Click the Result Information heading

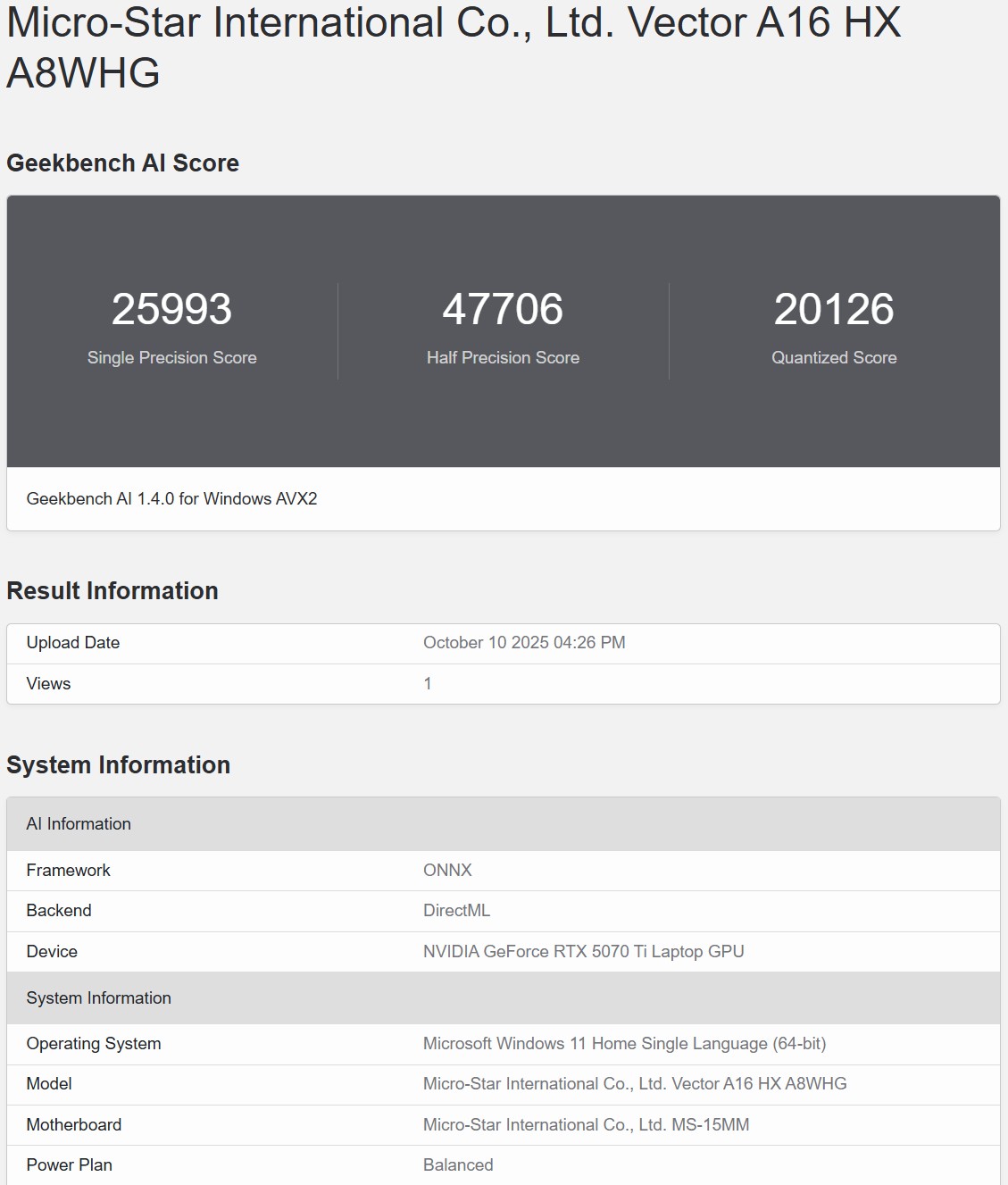pyautogui.click(x=112, y=591)
